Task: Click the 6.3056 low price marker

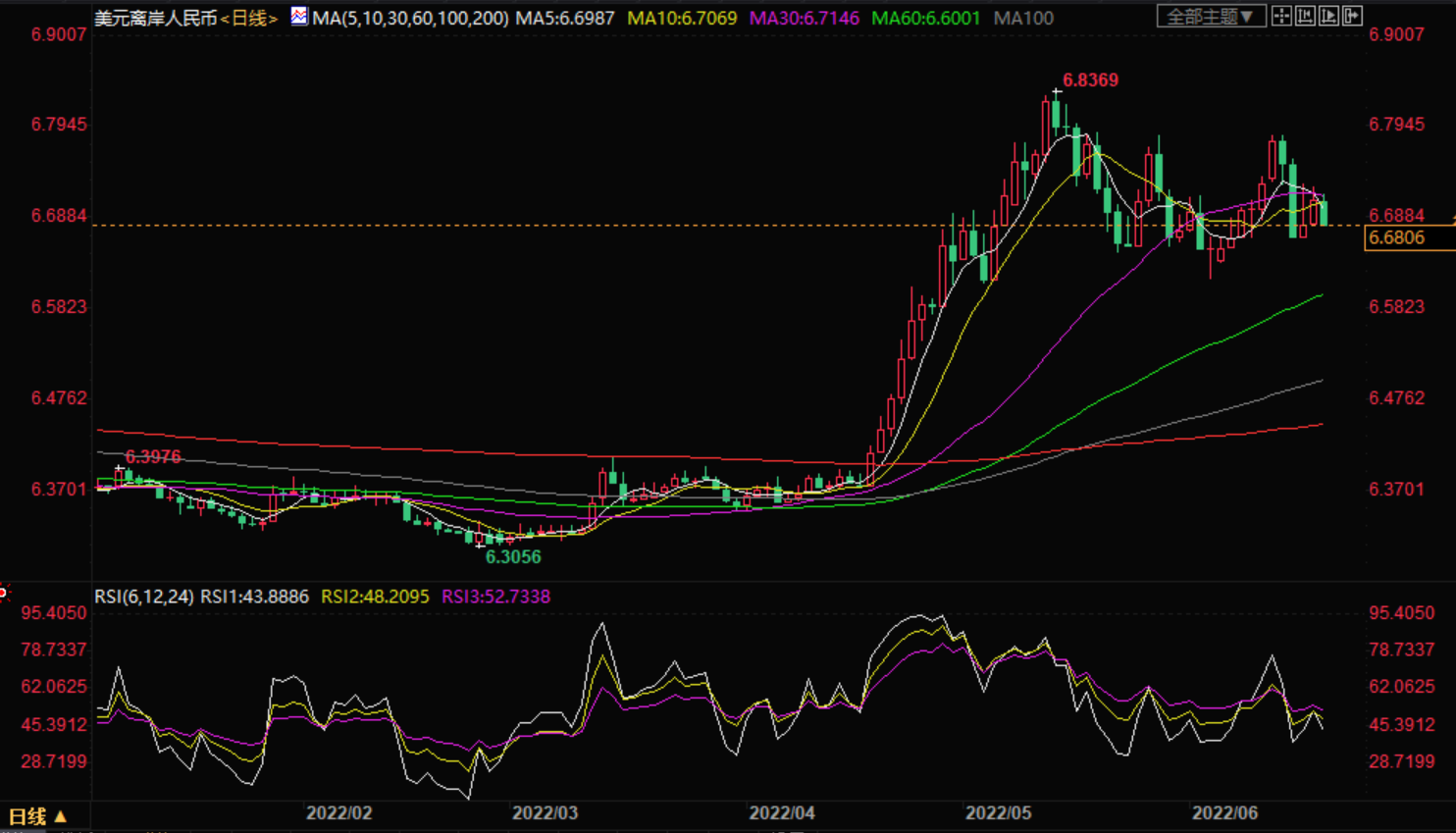Action: tap(513, 557)
